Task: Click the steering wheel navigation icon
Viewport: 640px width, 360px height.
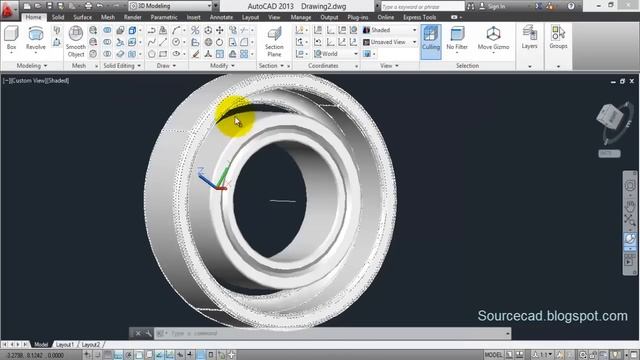Action: [630, 185]
